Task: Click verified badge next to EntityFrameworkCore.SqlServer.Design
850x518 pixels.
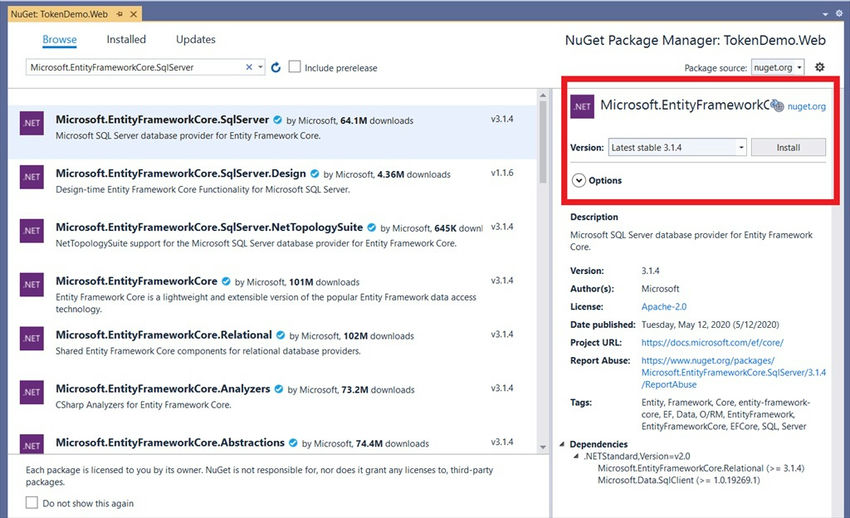Action: point(315,174)
